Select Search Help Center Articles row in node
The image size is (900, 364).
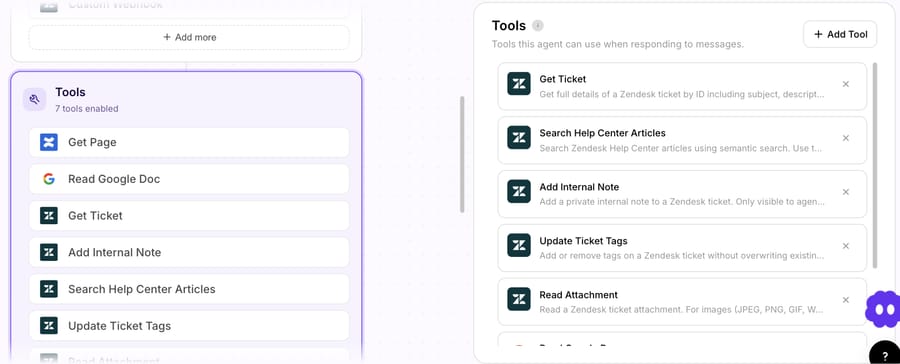pos(189,289)
